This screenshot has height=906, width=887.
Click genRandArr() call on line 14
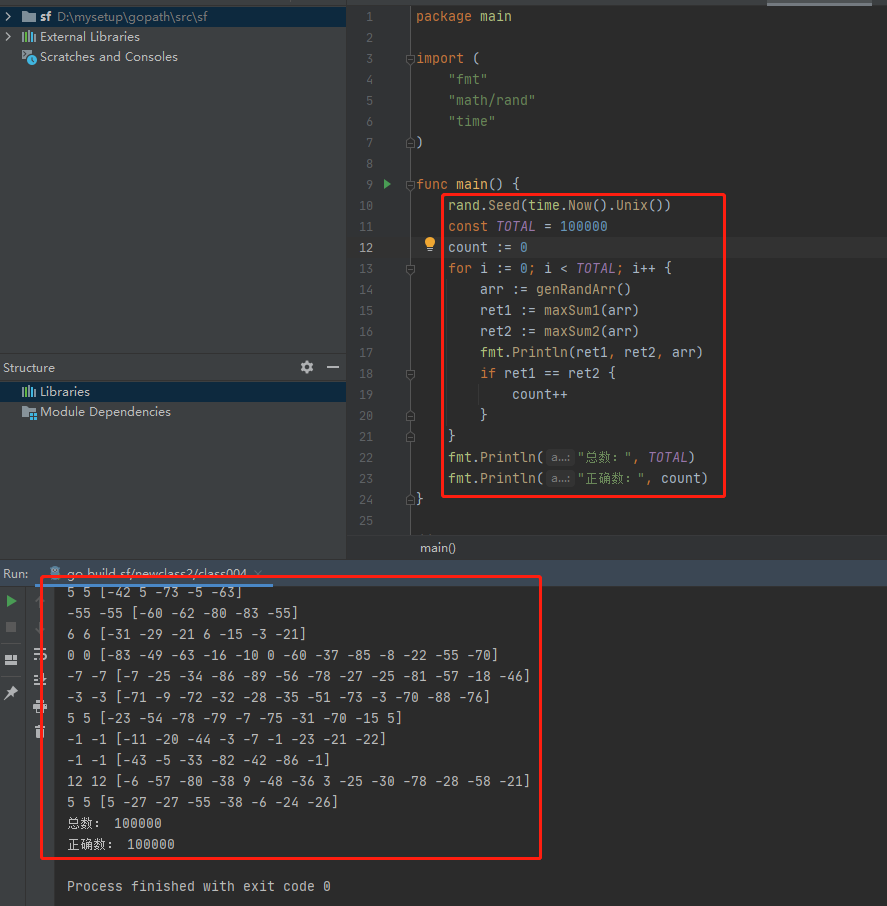[583, 289]
